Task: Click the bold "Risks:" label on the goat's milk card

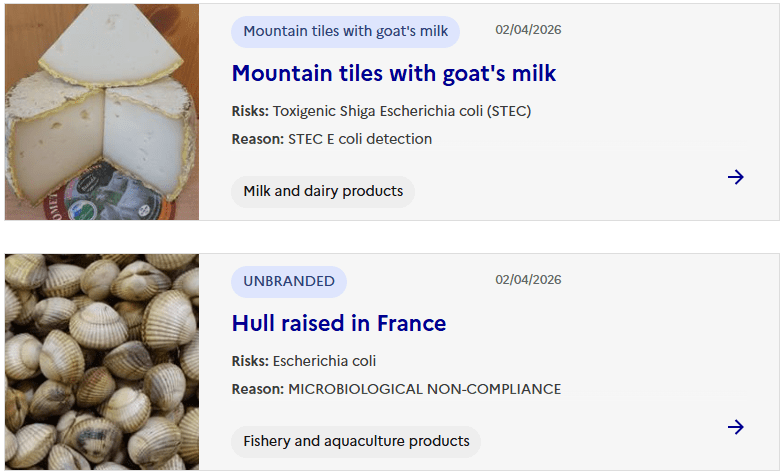Action: click(x=250, y=111)
